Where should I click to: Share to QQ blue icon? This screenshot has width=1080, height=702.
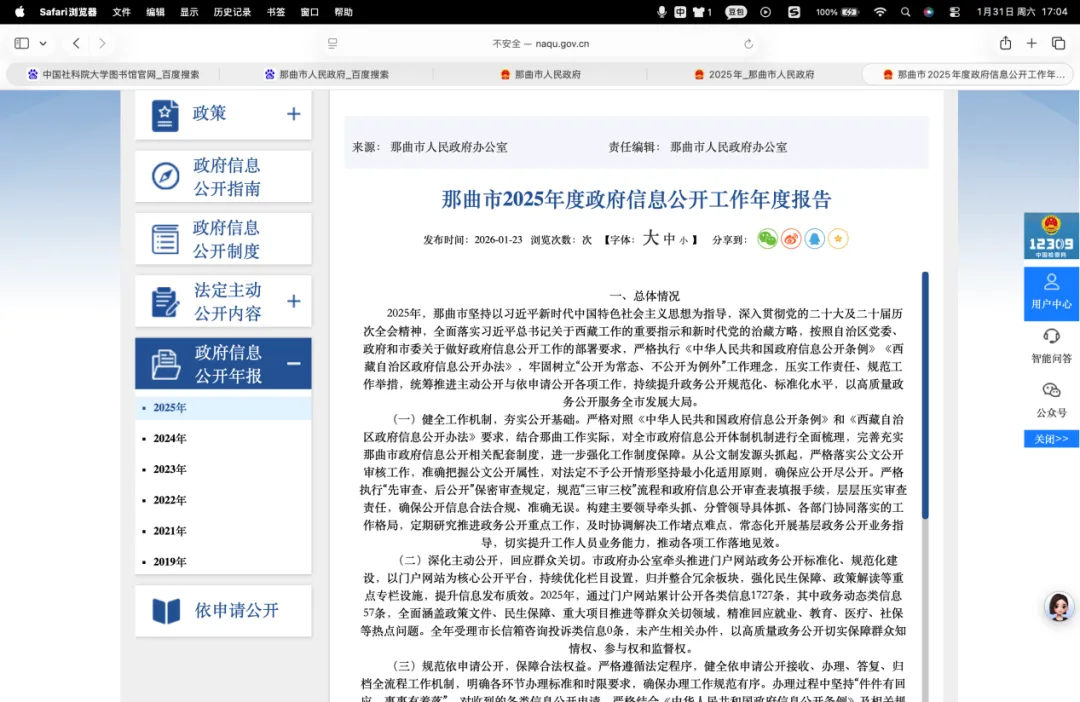pos(814,239)
